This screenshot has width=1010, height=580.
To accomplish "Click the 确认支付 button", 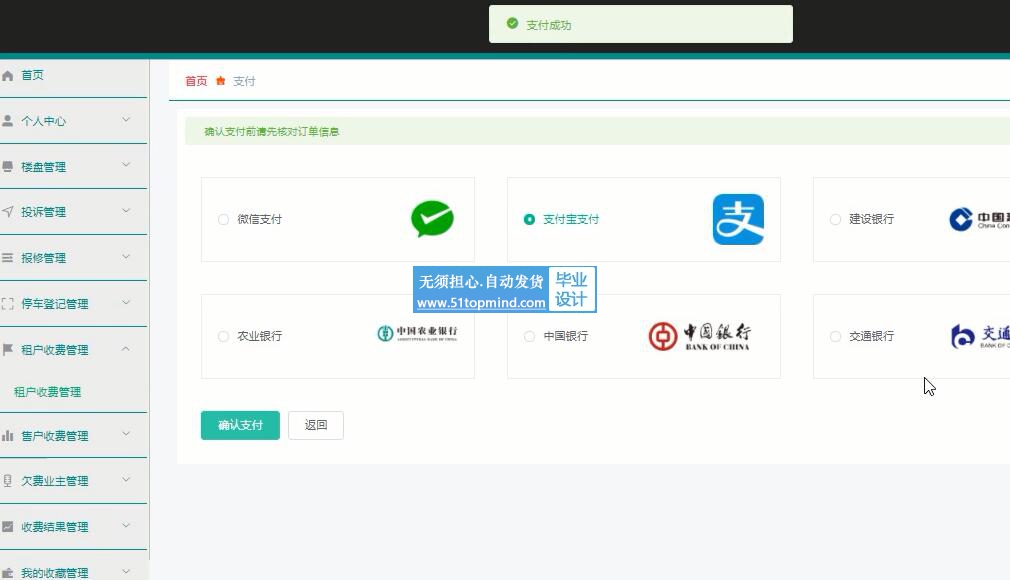I will click(240, 425).
